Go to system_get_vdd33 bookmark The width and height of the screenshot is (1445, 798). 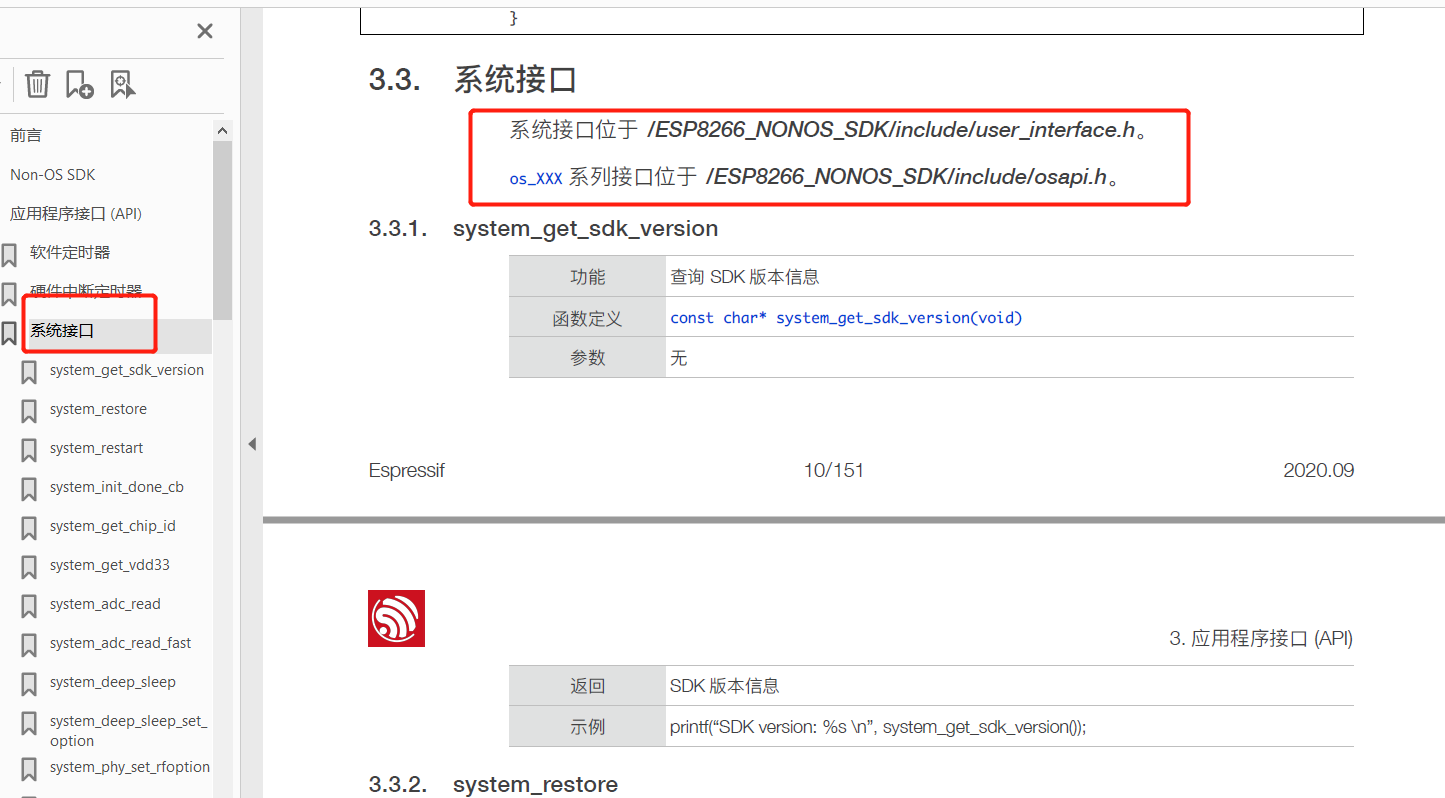pos(110,565)
